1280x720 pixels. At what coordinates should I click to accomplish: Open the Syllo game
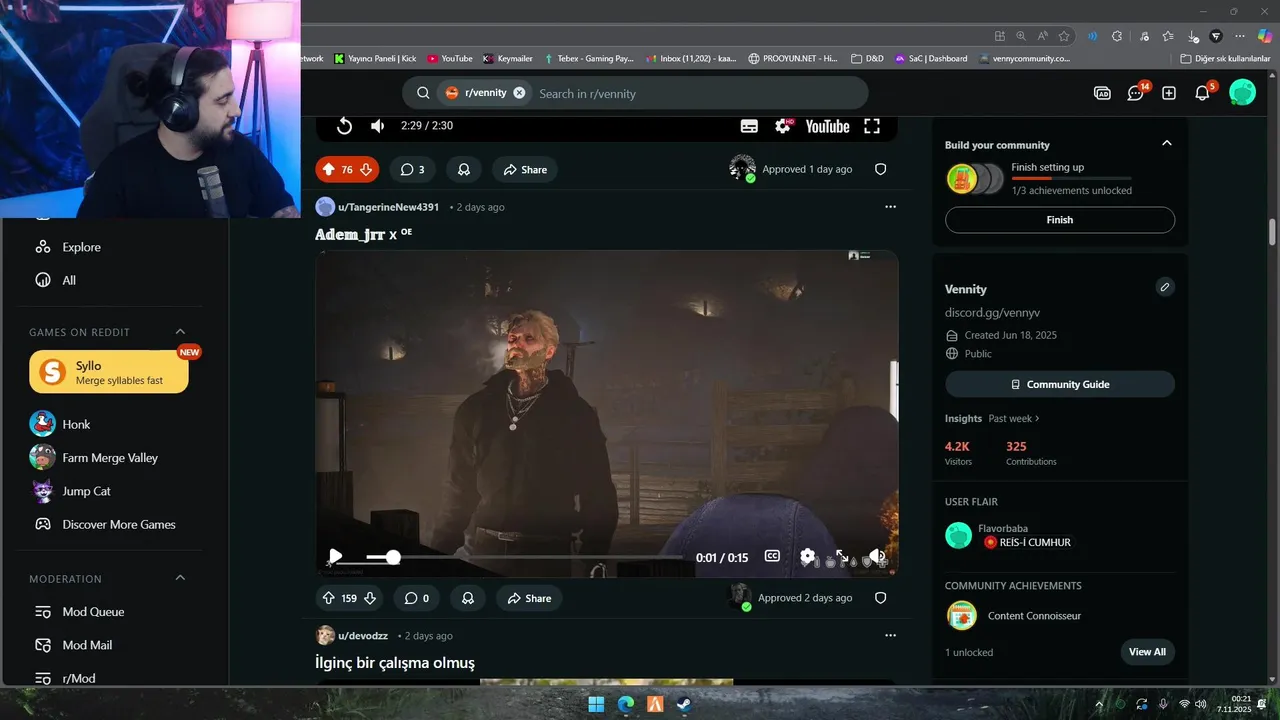[x=109, y=371]
